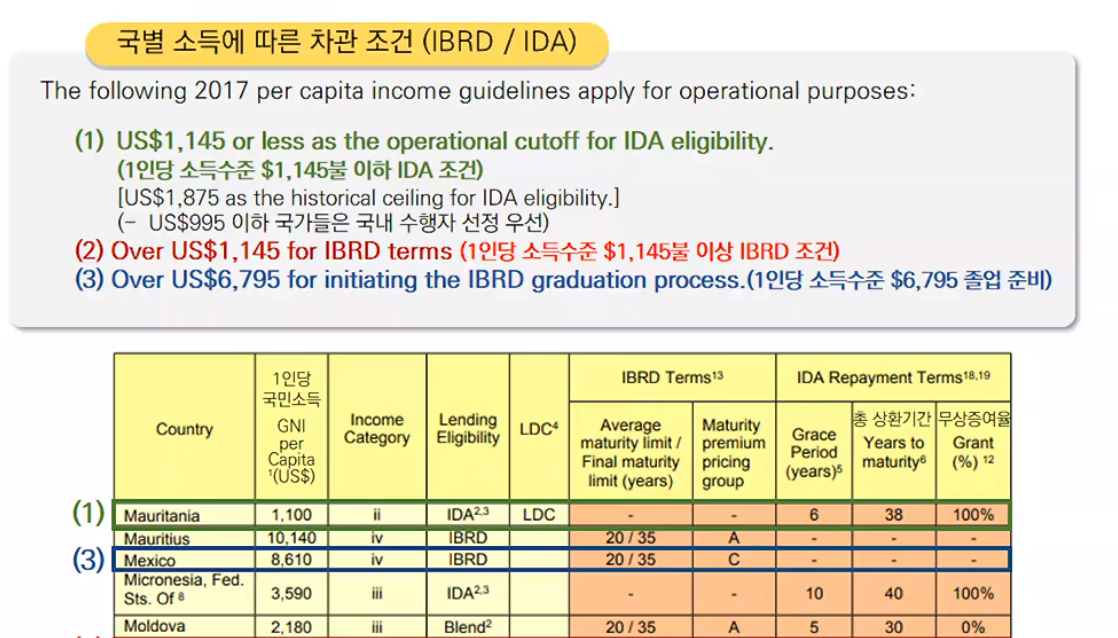This screenshot has height=638, width=1118.
Task: Click Mauritius's pricing group 'A'
Action: 734,537
